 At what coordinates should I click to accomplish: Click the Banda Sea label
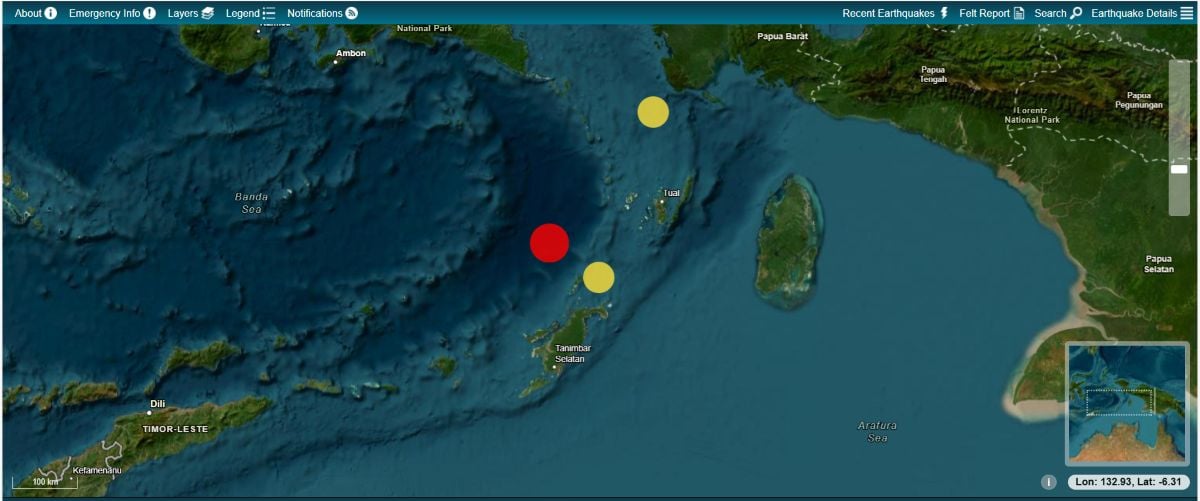(252, 203)
